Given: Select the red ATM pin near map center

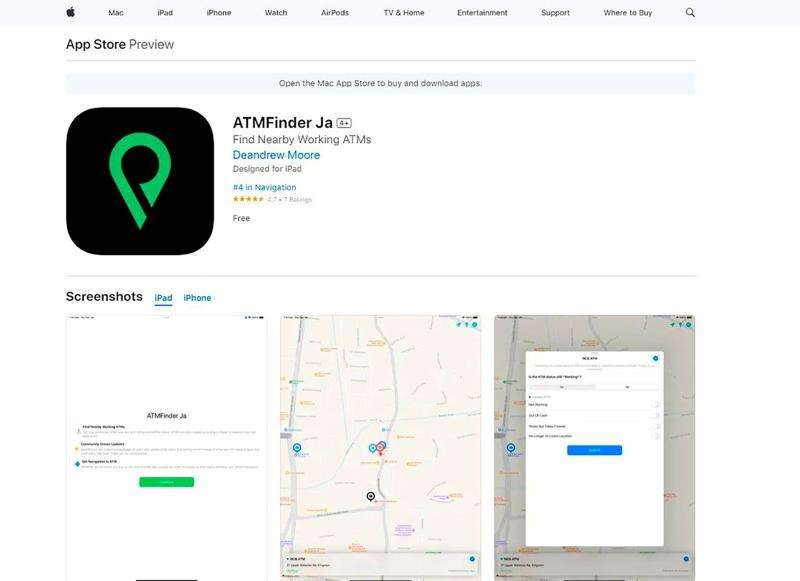Looking at the screenshot, I should tap(380, 448).
